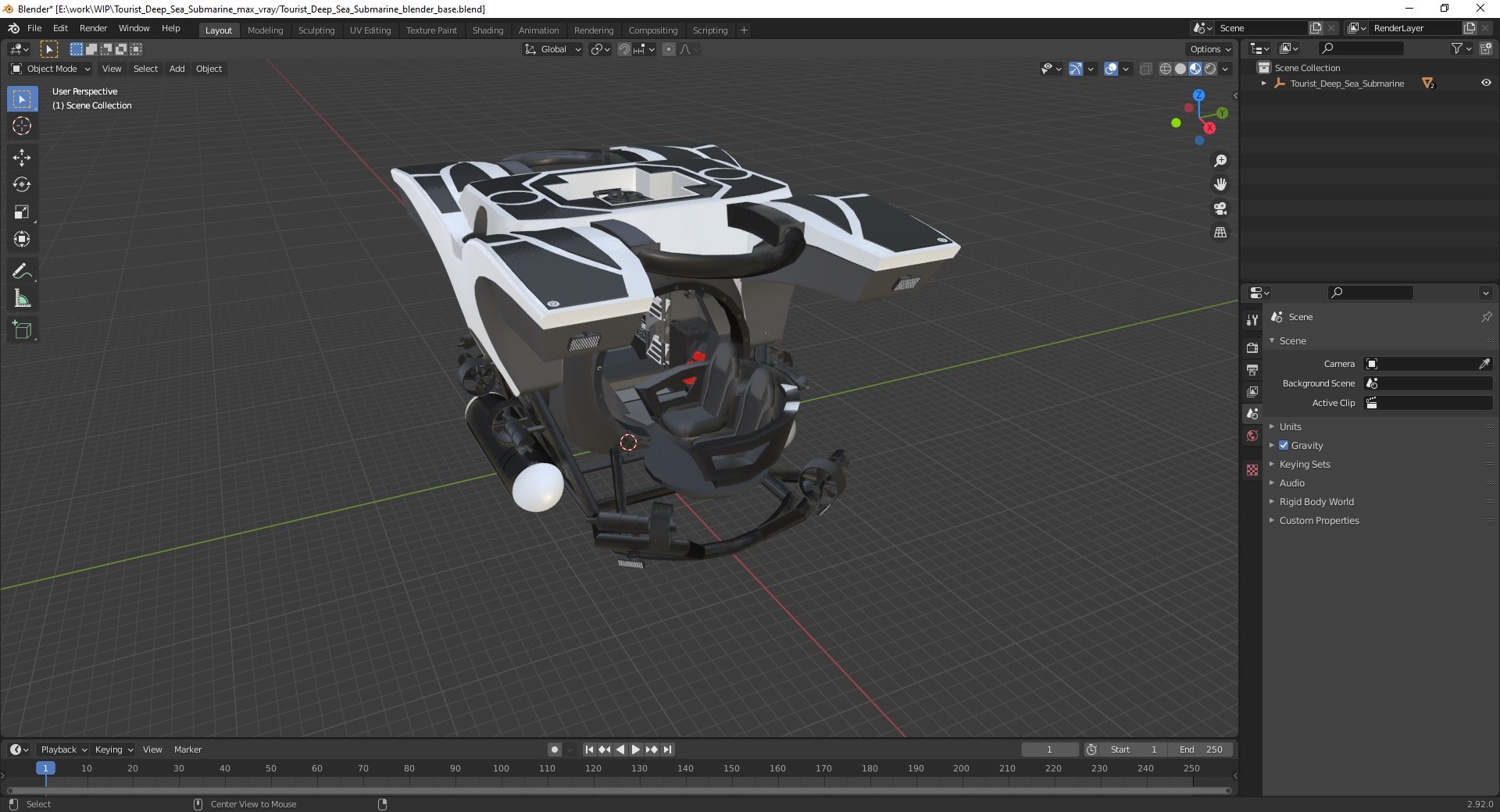Open the File menu
The width and height of the screenshot is (1500, 812).
(x=34, y=28)
